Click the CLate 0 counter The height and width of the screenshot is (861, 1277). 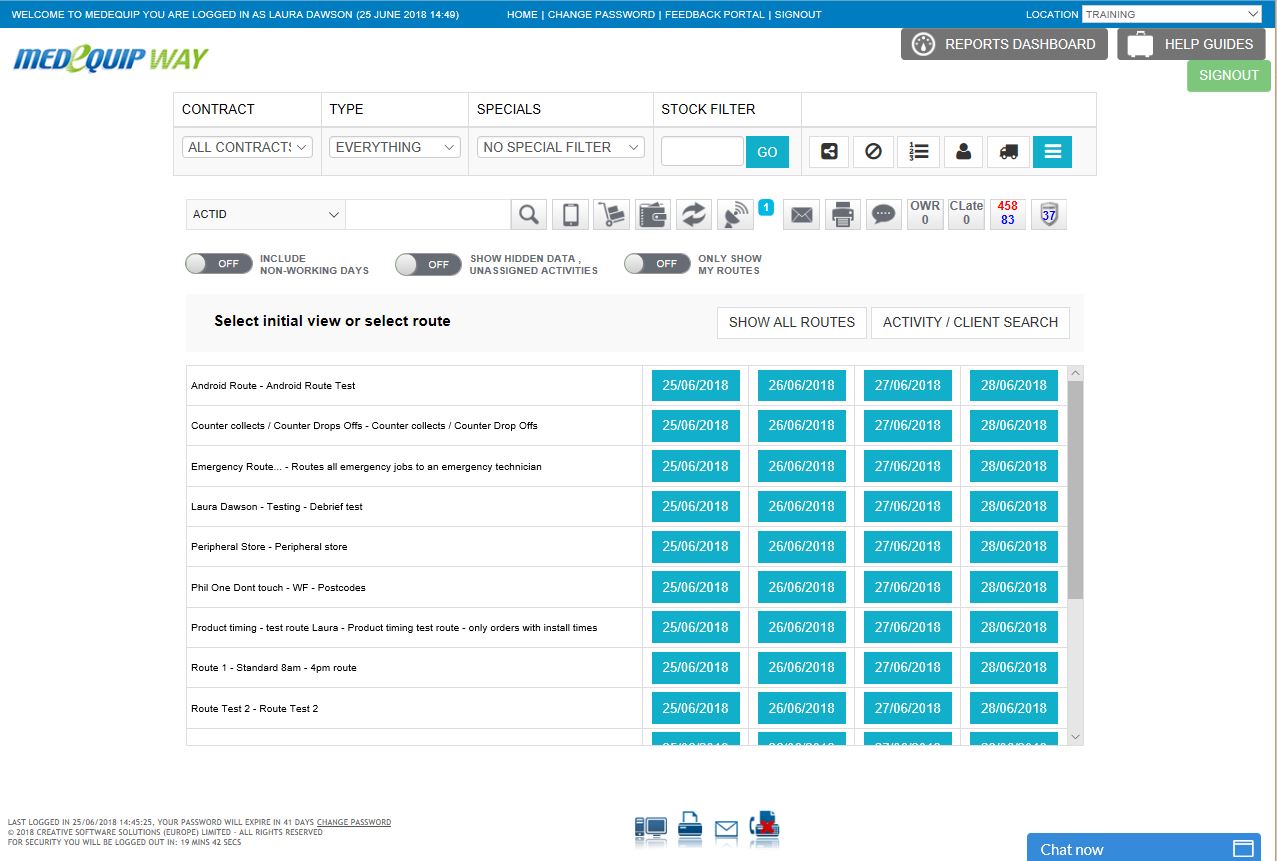[x=966, y=214]
